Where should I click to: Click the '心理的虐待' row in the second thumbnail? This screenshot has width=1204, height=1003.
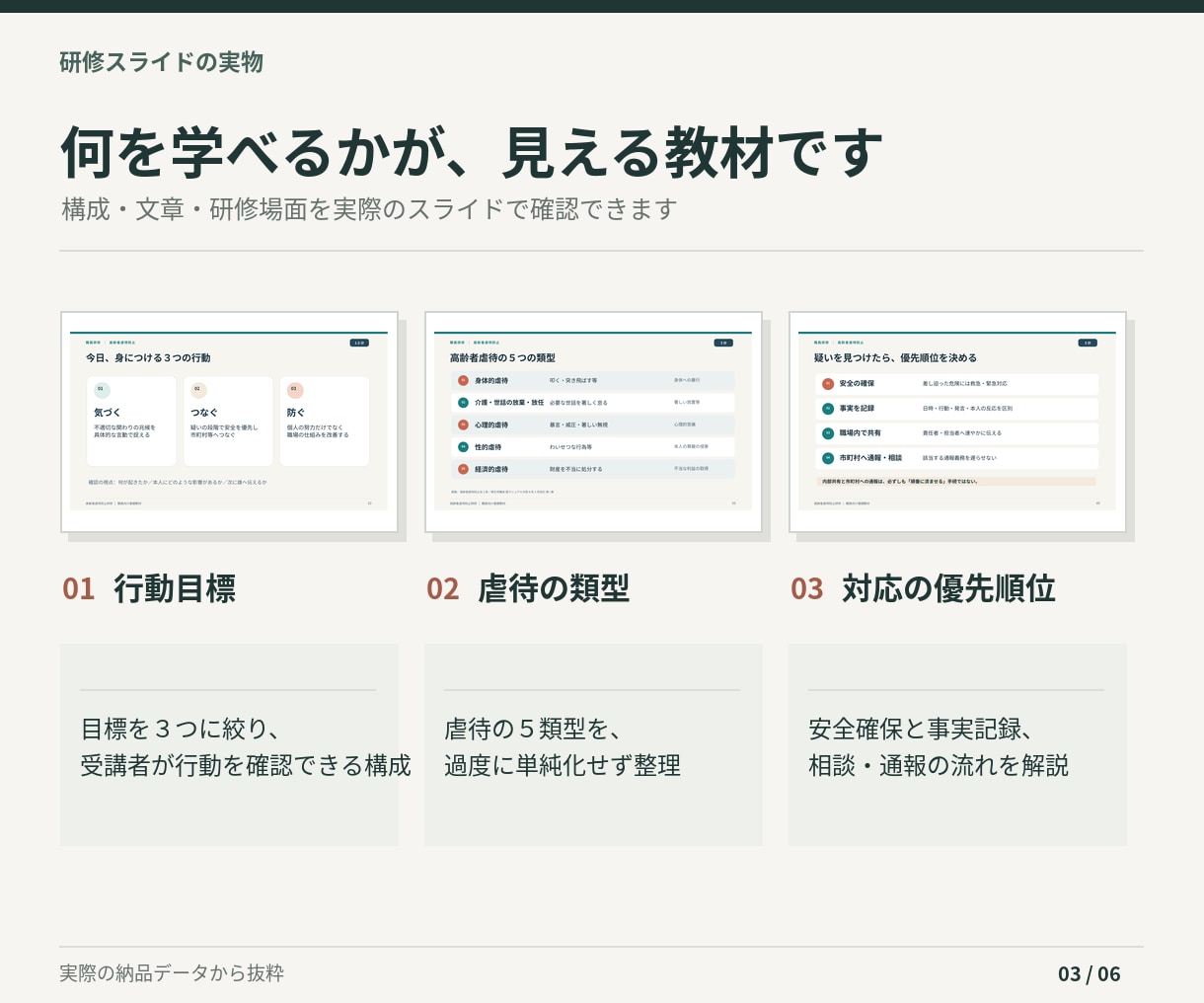[x=593, y=424]
